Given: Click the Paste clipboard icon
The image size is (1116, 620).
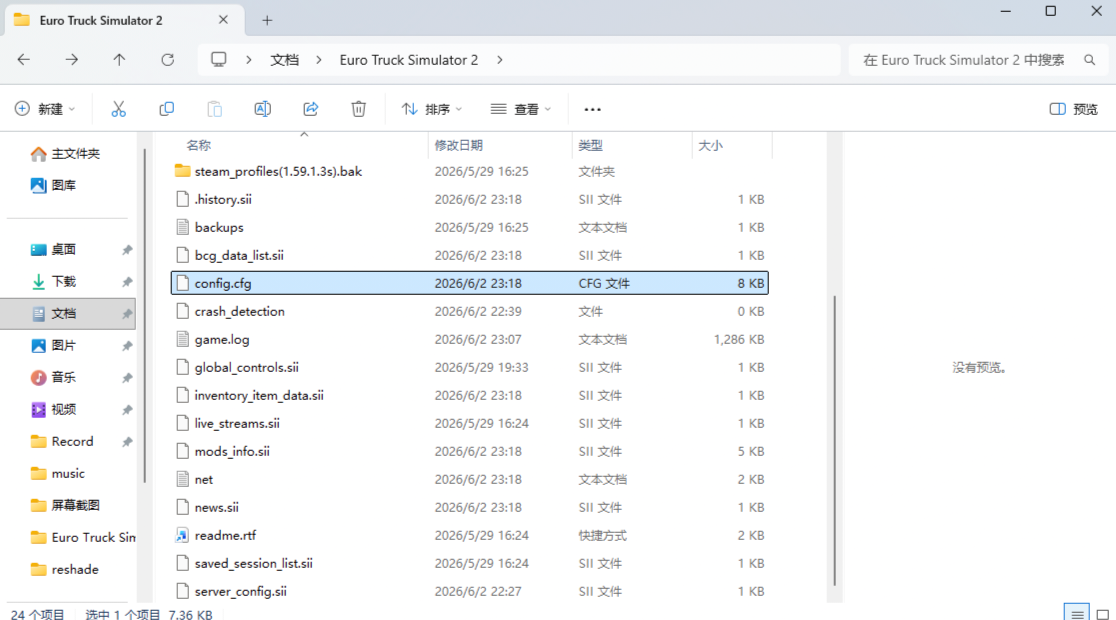Looking at the screenshot, I should pos(214,109).
